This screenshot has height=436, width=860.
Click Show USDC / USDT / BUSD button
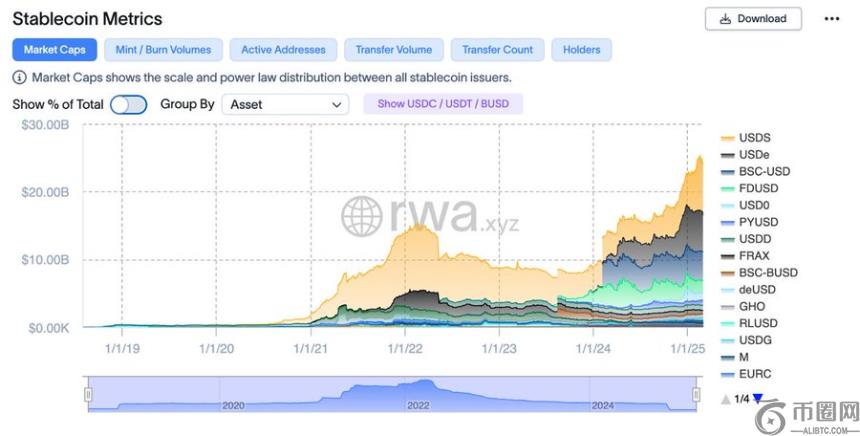(x=443, y=104)
